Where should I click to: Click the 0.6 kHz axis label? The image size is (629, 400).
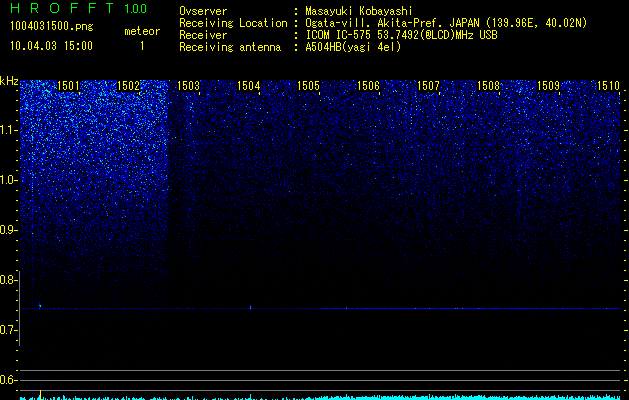(8, 380)
